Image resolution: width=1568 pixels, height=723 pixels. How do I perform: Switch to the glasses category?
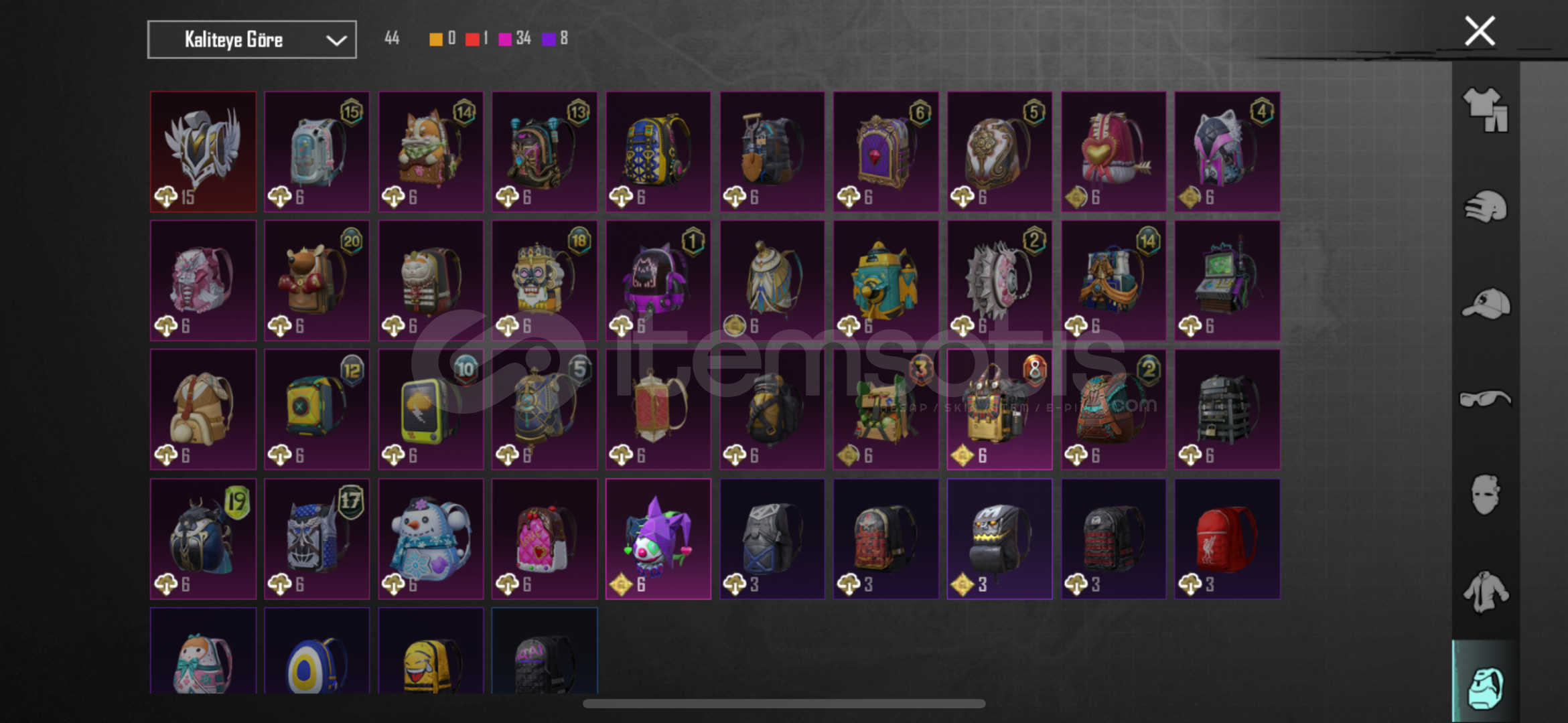pyautogui.click(x=1485, y=398)
